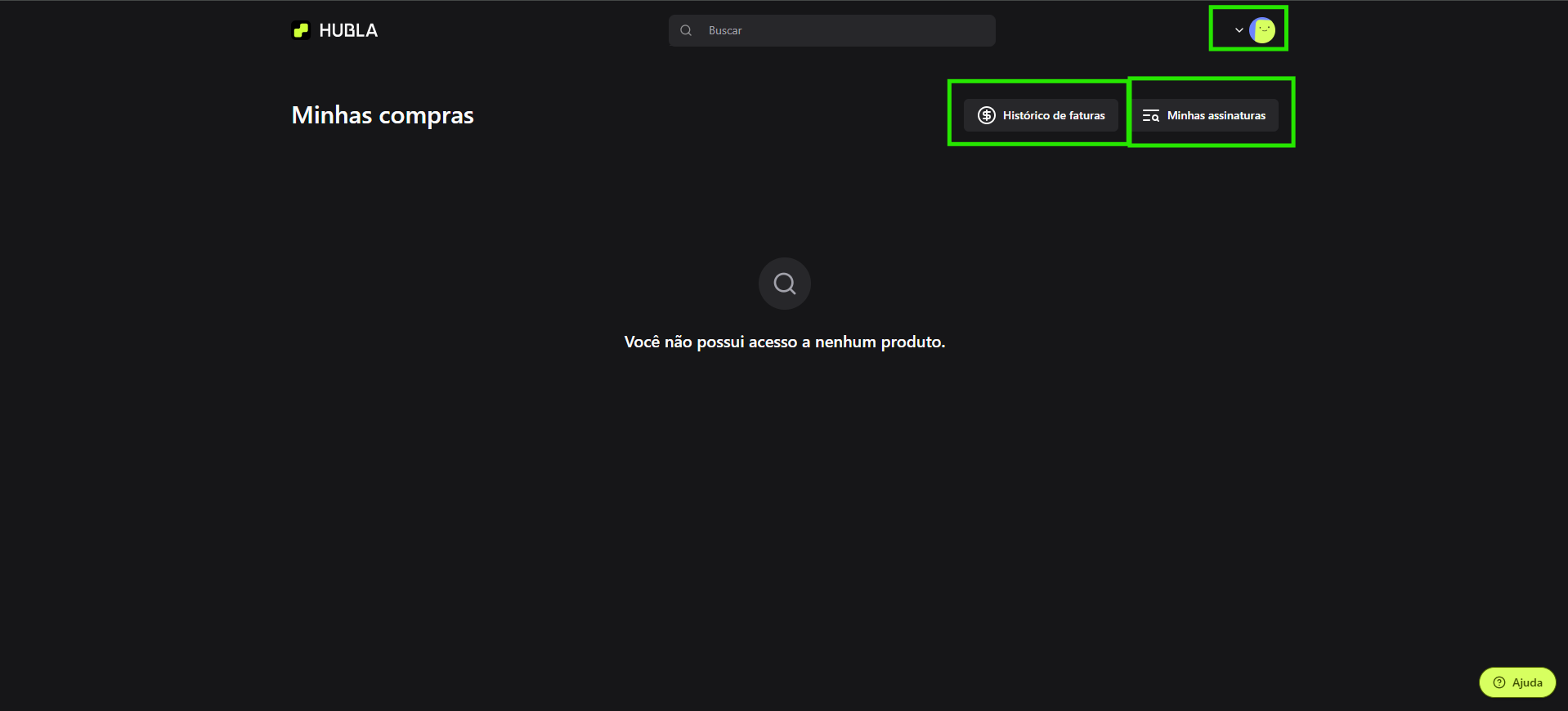Click the HUBLA wordmark text
The image size is (1568, 711).
(x=348, y=30)
